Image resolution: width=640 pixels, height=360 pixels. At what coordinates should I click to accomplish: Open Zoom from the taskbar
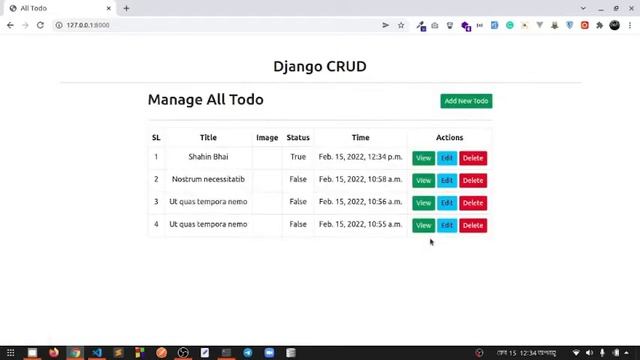[x=269, y=353]
